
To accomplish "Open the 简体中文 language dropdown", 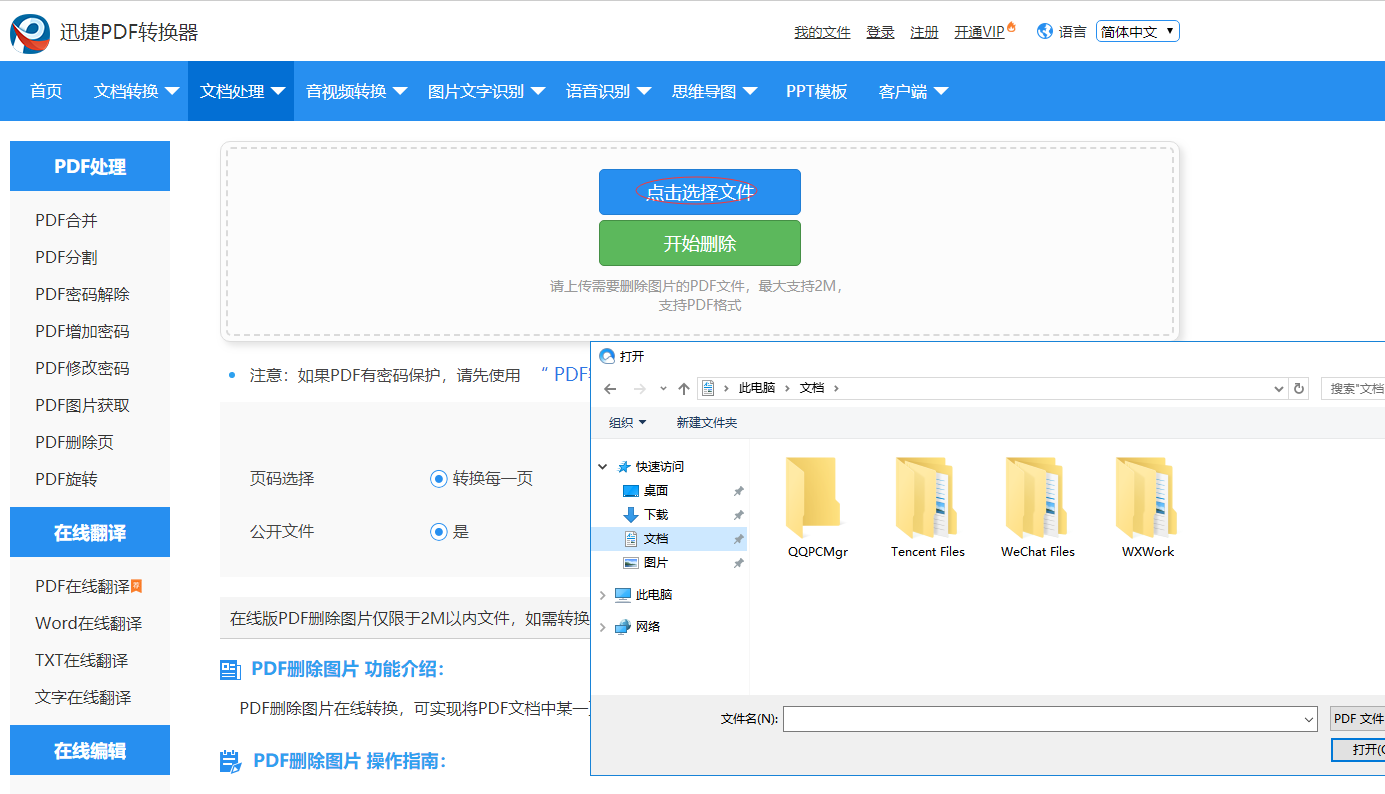I will pyautogui.click(x=1138, y=31).
